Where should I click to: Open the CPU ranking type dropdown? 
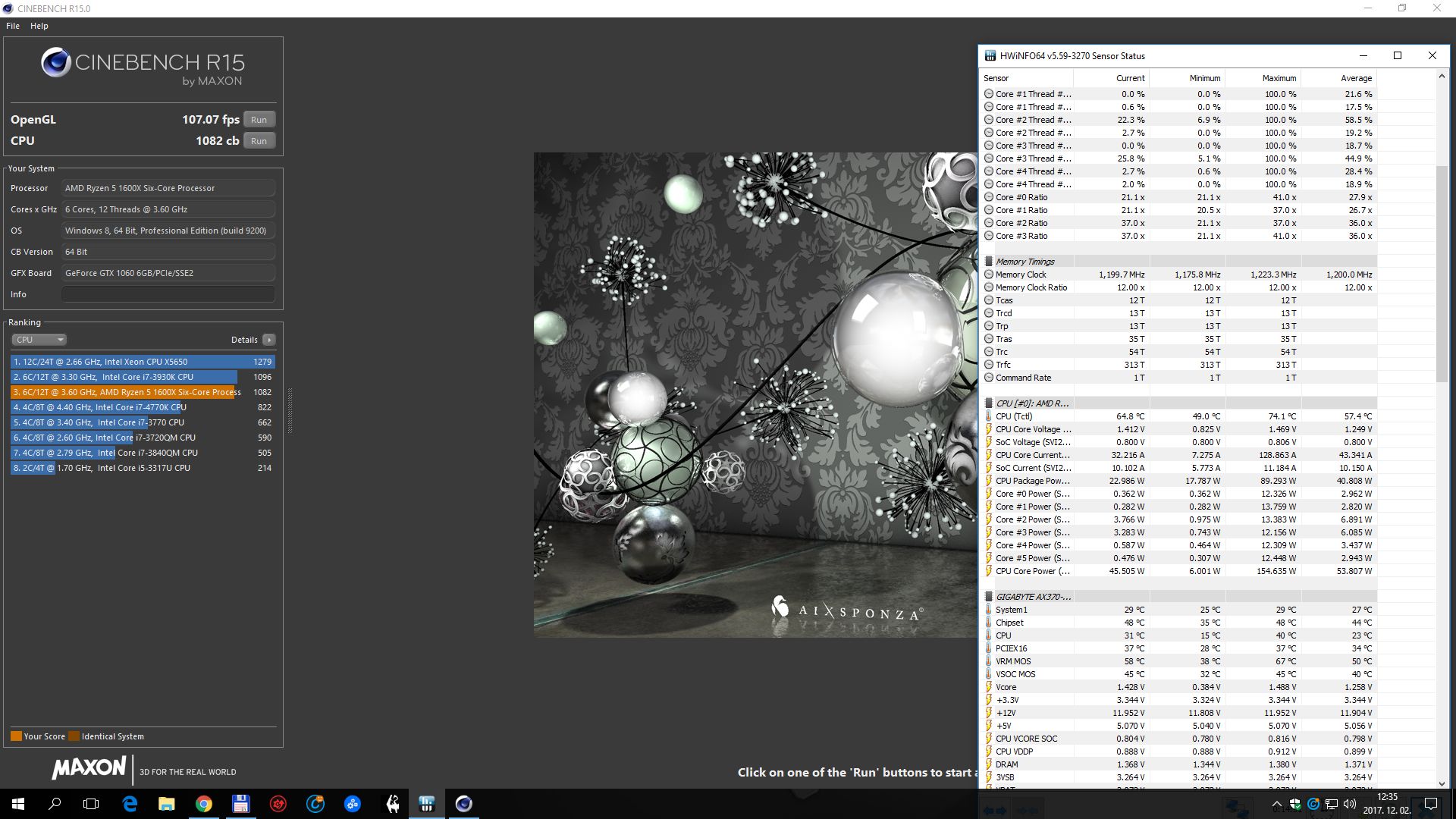tap(39, 340)
